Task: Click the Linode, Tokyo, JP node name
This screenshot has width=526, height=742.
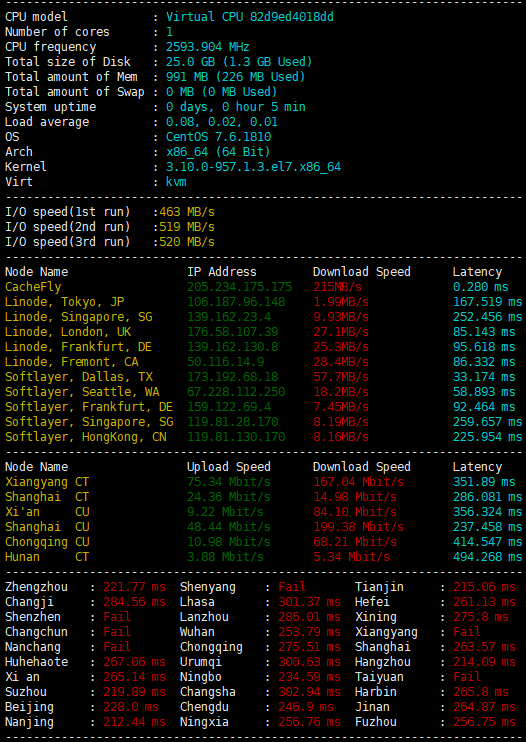Action: click(65, 302)
